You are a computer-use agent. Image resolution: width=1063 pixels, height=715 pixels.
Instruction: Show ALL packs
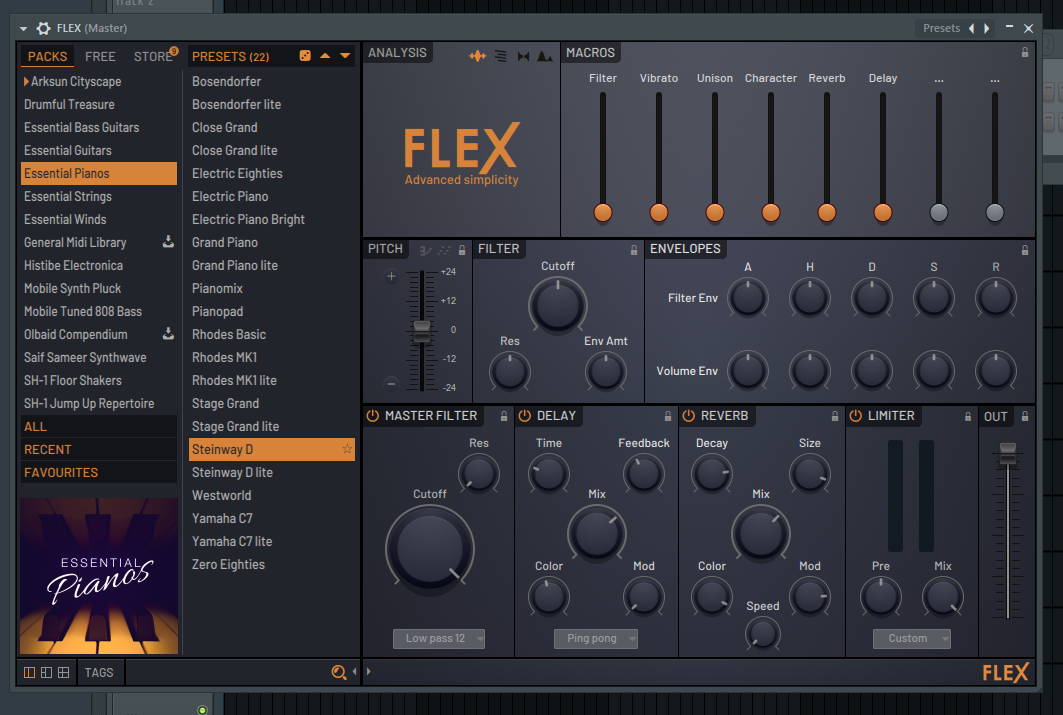tap(98, 426)
